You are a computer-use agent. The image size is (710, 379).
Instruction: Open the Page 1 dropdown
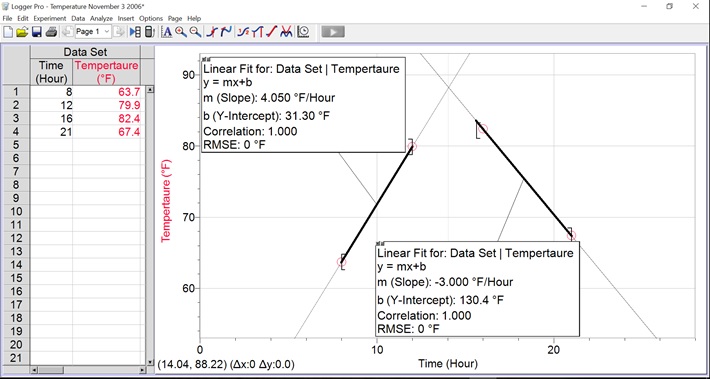pos(93,32)
